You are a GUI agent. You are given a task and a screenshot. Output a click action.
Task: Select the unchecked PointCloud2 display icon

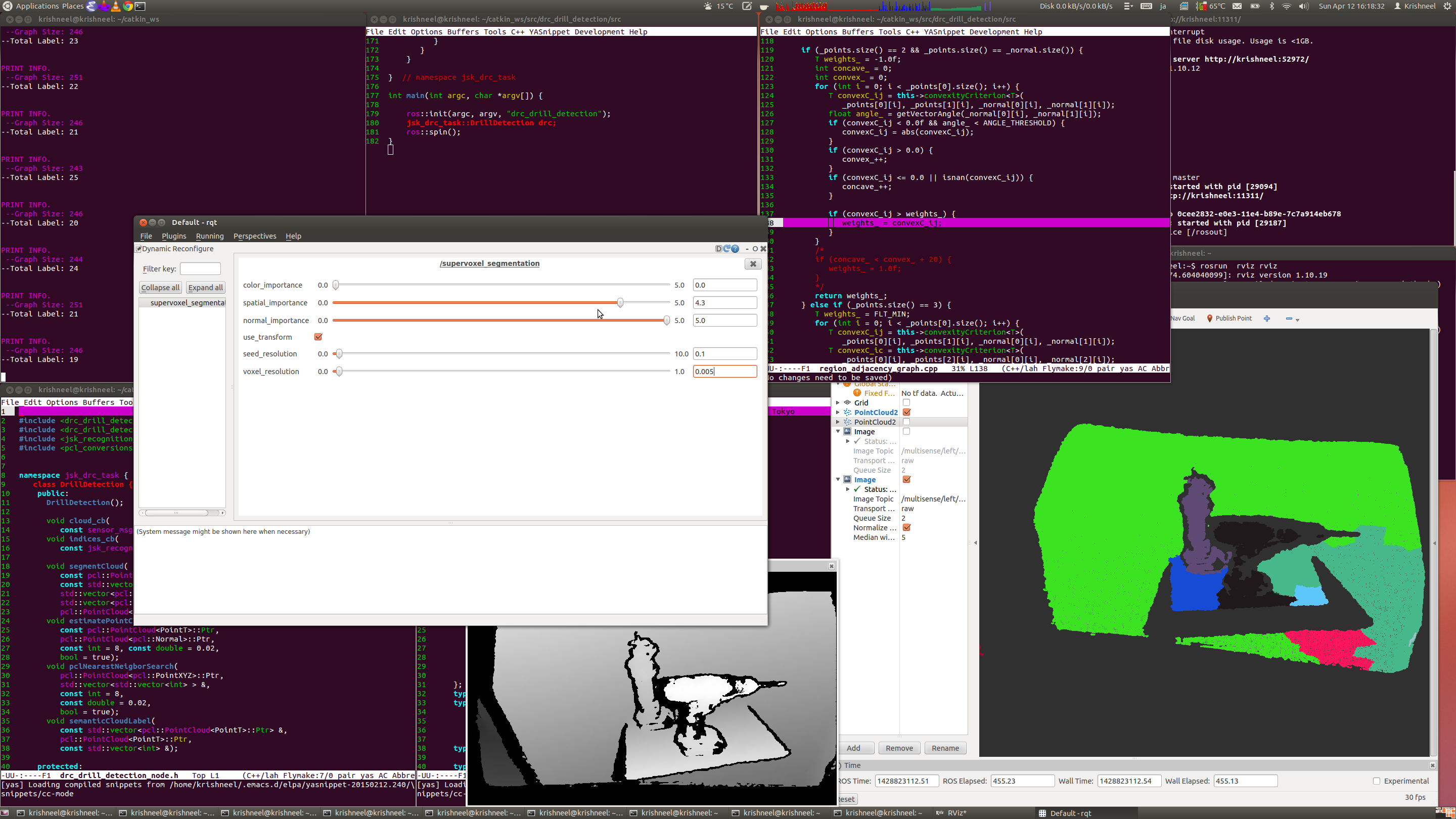click(x=847, y=422)
